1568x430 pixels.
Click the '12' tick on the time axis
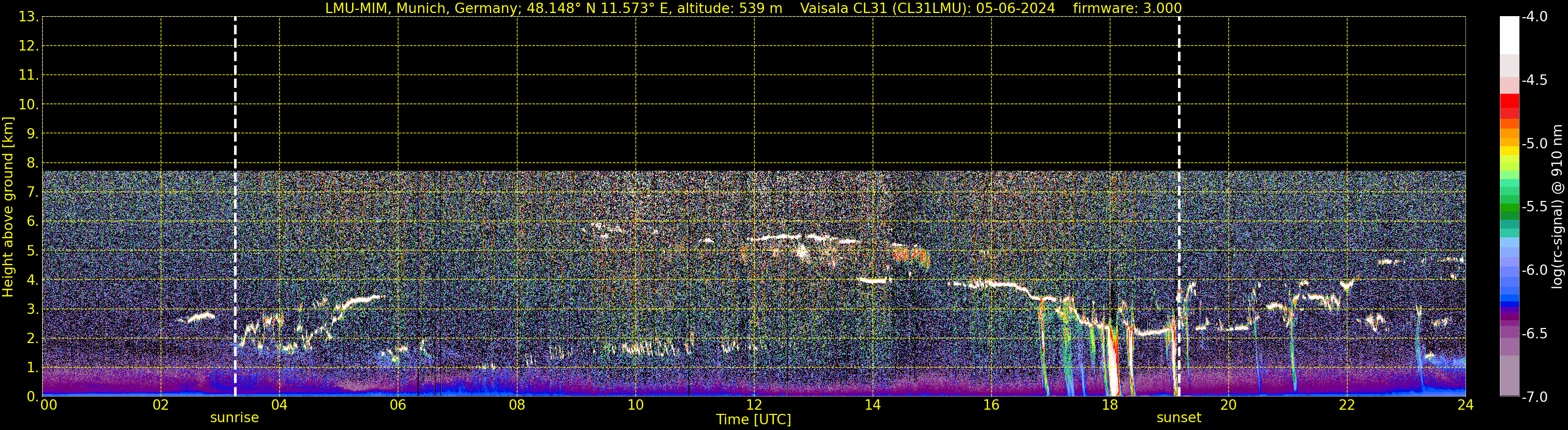[x=754, y=406]
